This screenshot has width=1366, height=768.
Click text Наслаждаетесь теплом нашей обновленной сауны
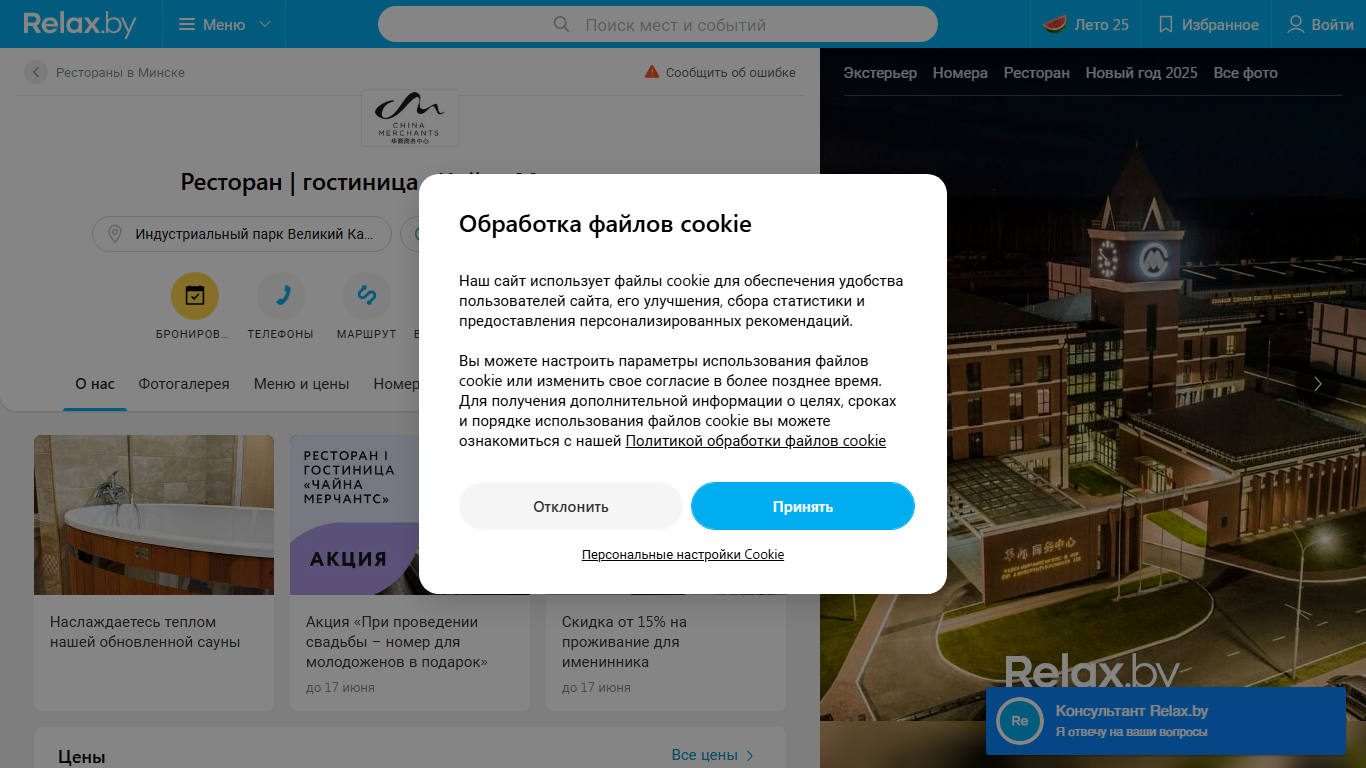[x=145, y=632]
